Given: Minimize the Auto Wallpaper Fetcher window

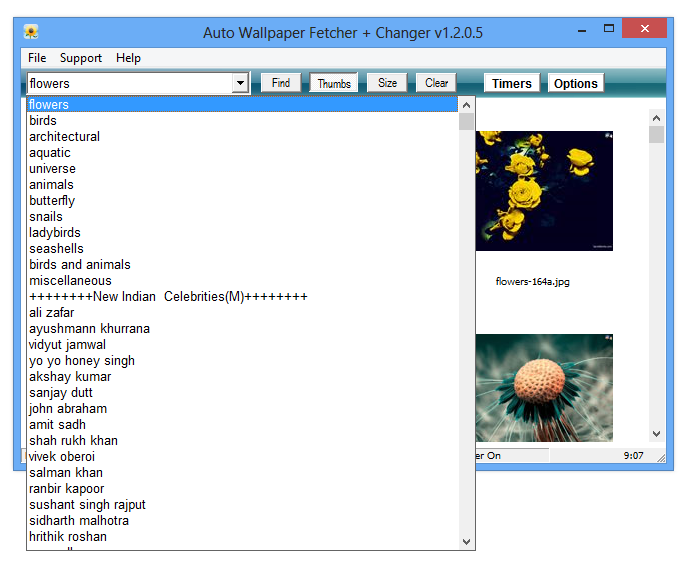Looking at the screenshot, I should point(582,30).
